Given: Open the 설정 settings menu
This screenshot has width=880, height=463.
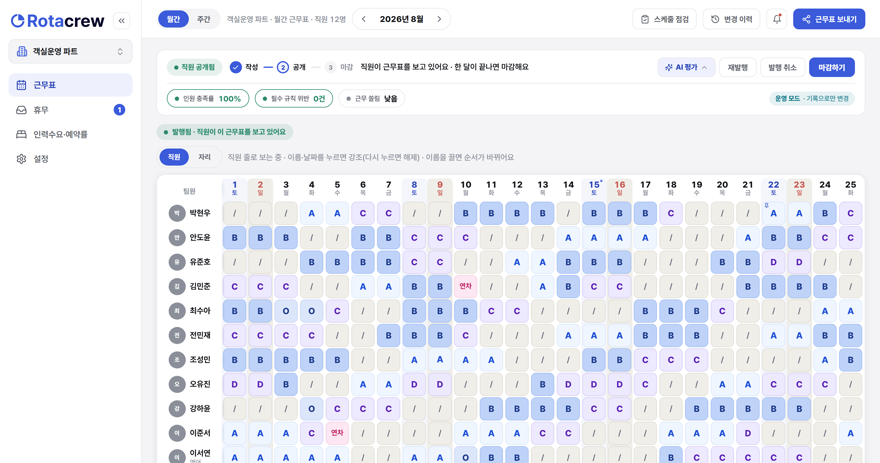Looking at the screenshot, I should (71, 159).
